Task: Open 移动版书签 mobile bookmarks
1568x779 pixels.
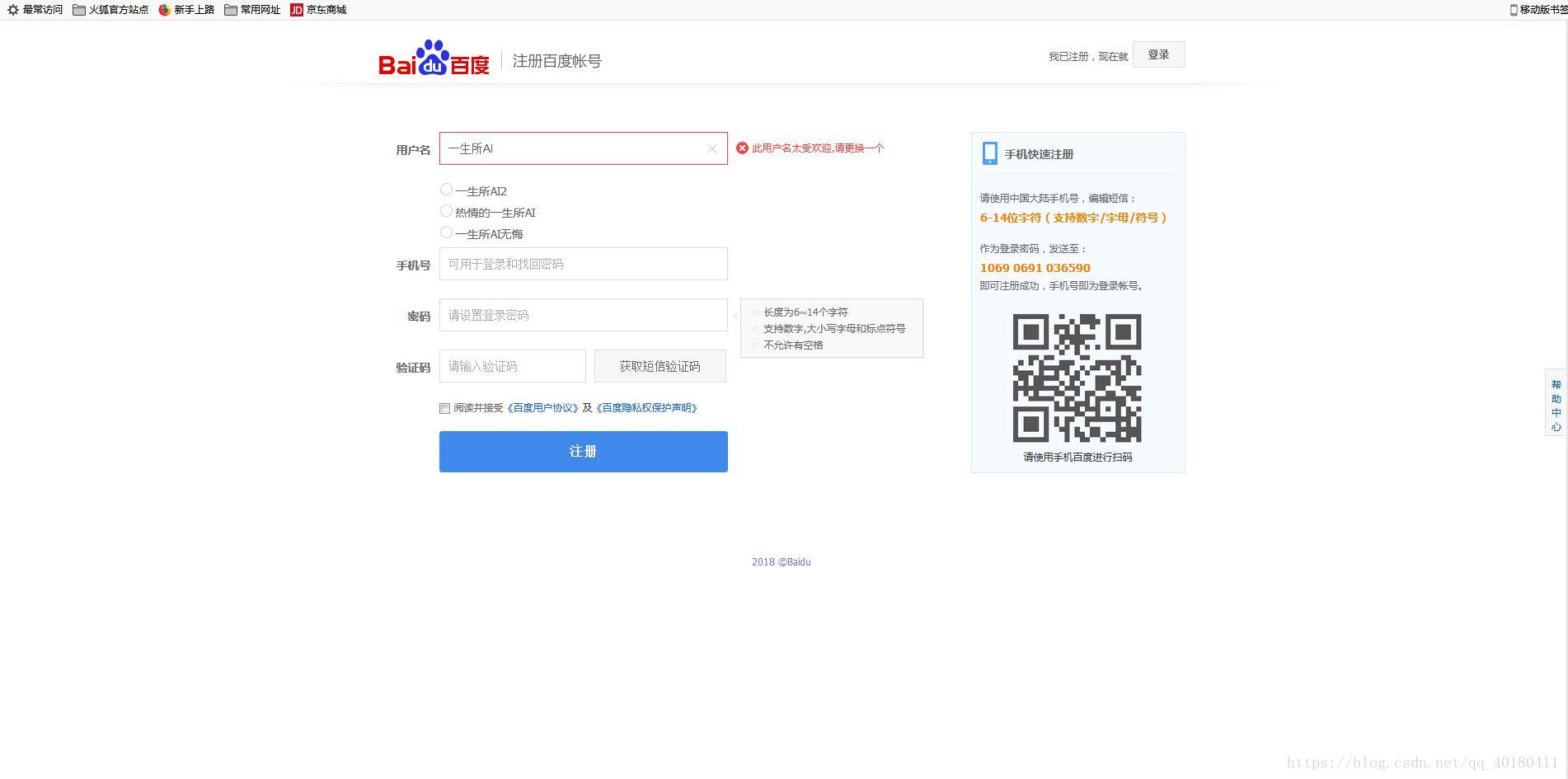Action: point(1538,10)
